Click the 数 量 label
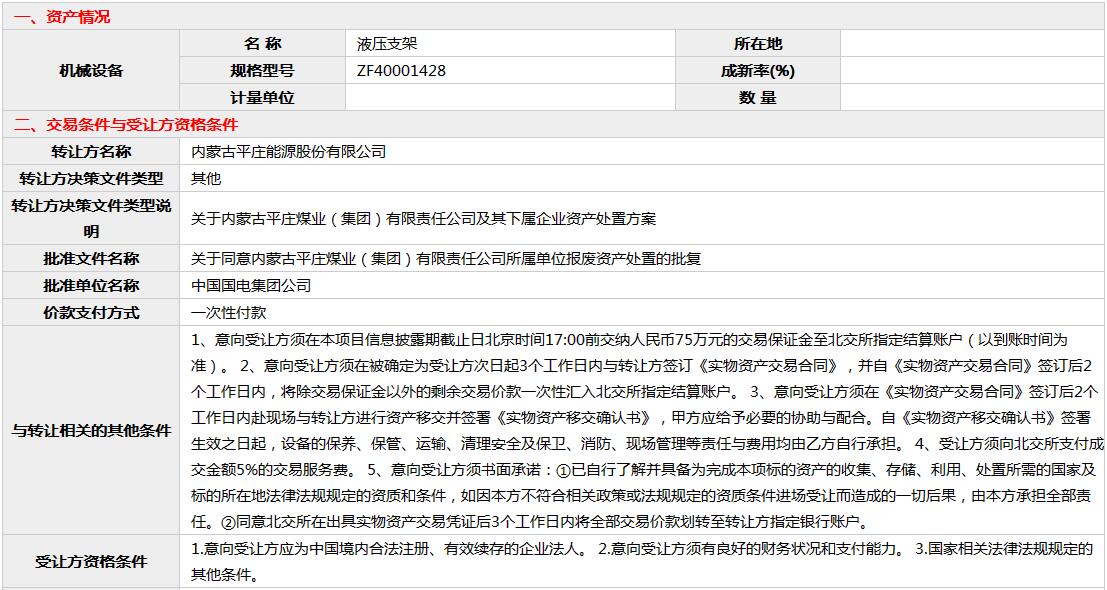The image size is (1107, 590). click(758, 97)
